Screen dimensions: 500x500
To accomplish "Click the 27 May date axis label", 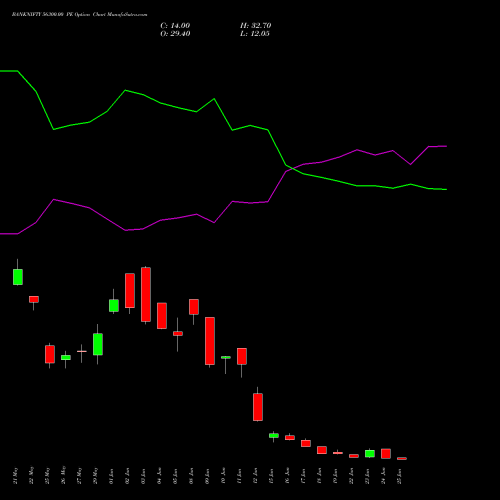I will [x=79, y=476].
